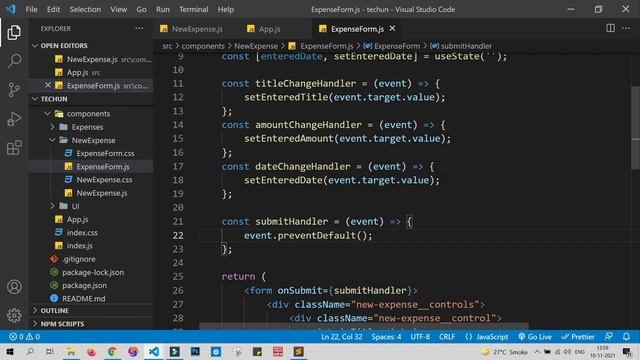Open the View menu
Screen dimensions: 640x360
click(118, 9)
